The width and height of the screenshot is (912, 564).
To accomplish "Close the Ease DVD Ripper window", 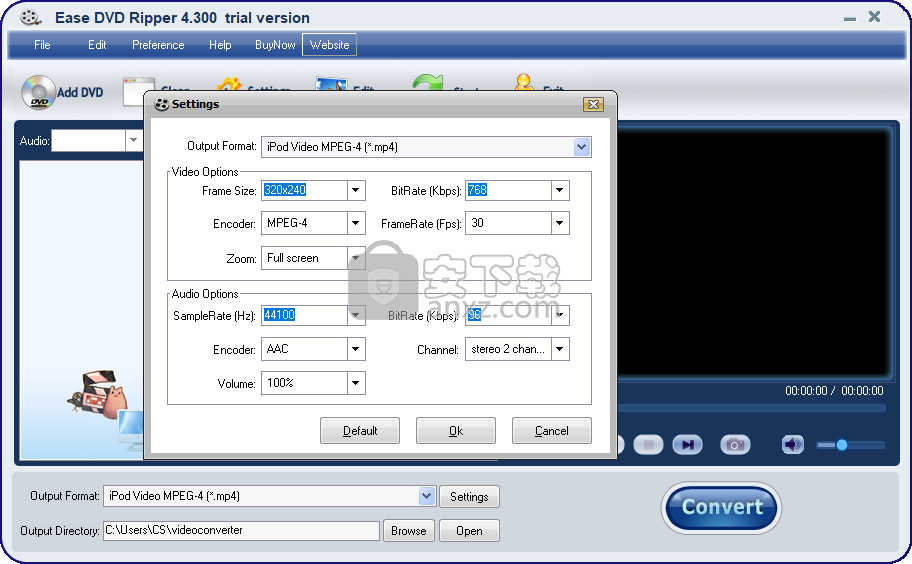I will click(x=874, y=17).
